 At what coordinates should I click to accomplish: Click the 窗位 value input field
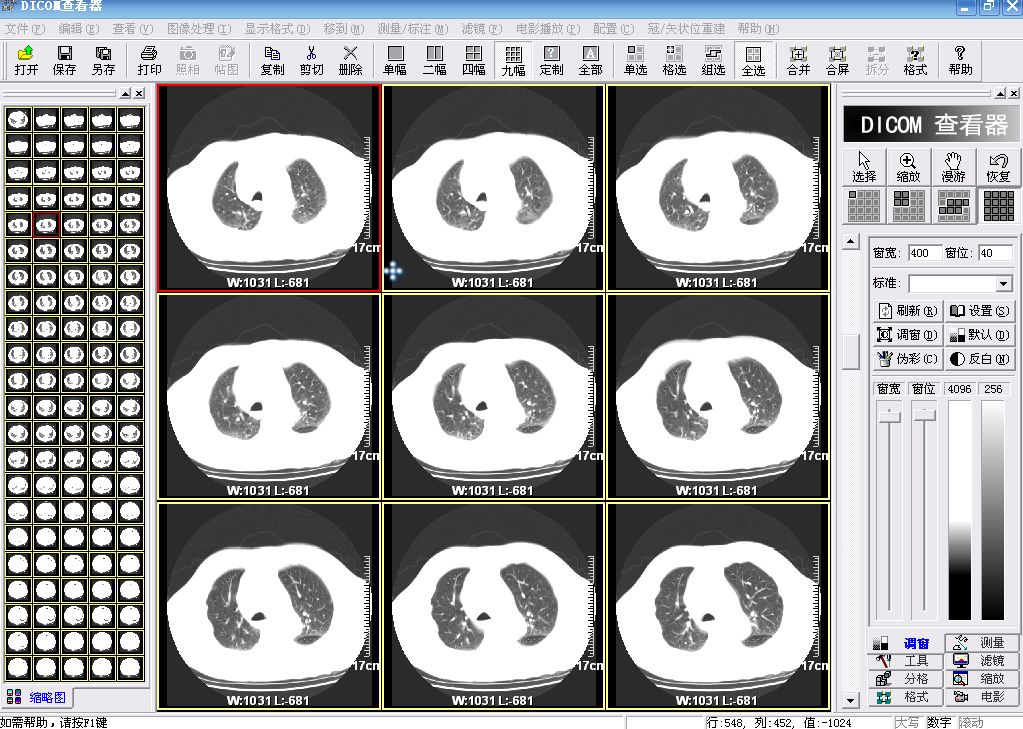click(x=994, y=253)
